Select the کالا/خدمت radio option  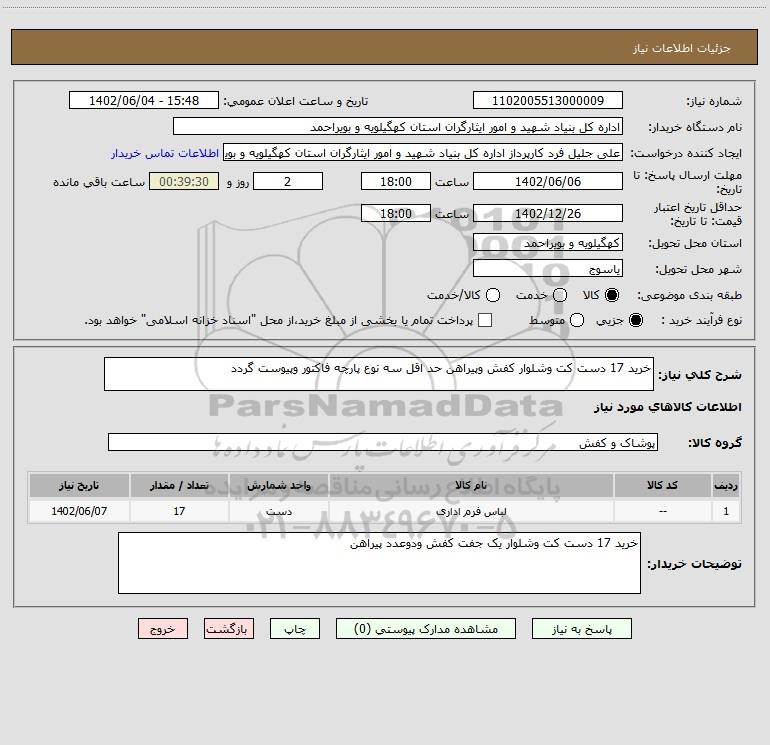point(493,295)
